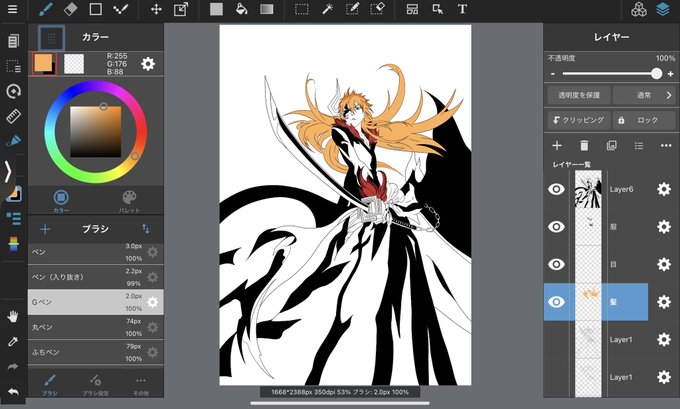
Task: Switch to the パレット palette tab
Action: tap(129, 201)
